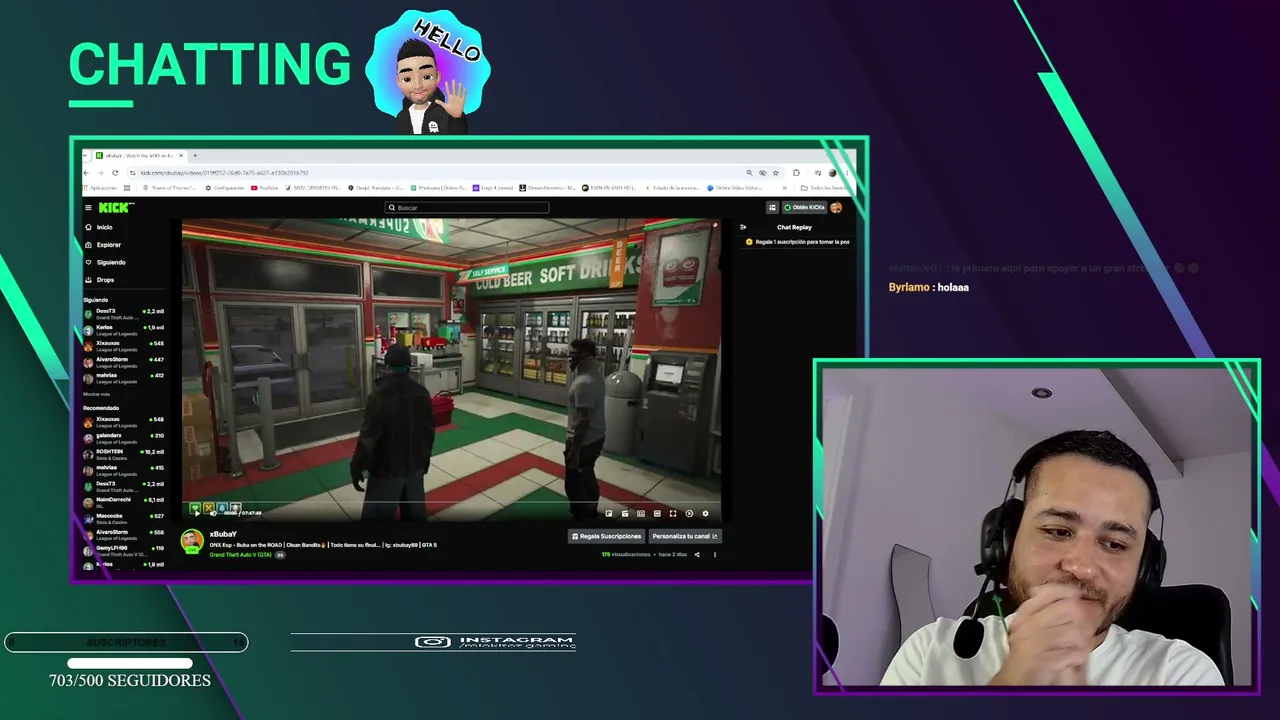Screen dimensions: 1280x720
Task: Open the VOD more options three-dot menu
Action: [714, 555]
